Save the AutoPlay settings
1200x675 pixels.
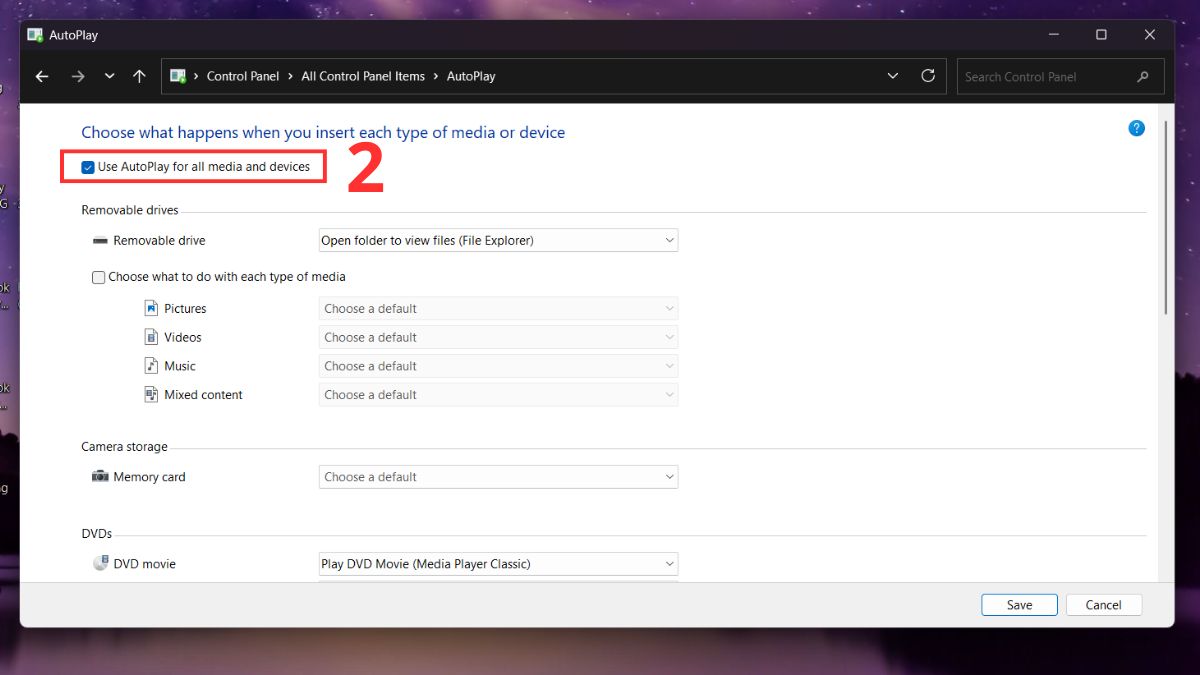click(x=1019, y=605)
